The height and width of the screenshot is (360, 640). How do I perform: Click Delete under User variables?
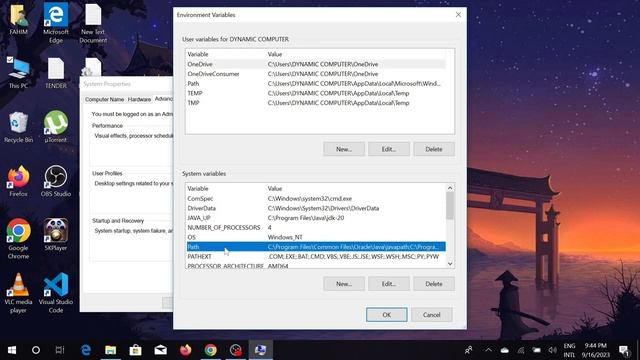(433, 149)
